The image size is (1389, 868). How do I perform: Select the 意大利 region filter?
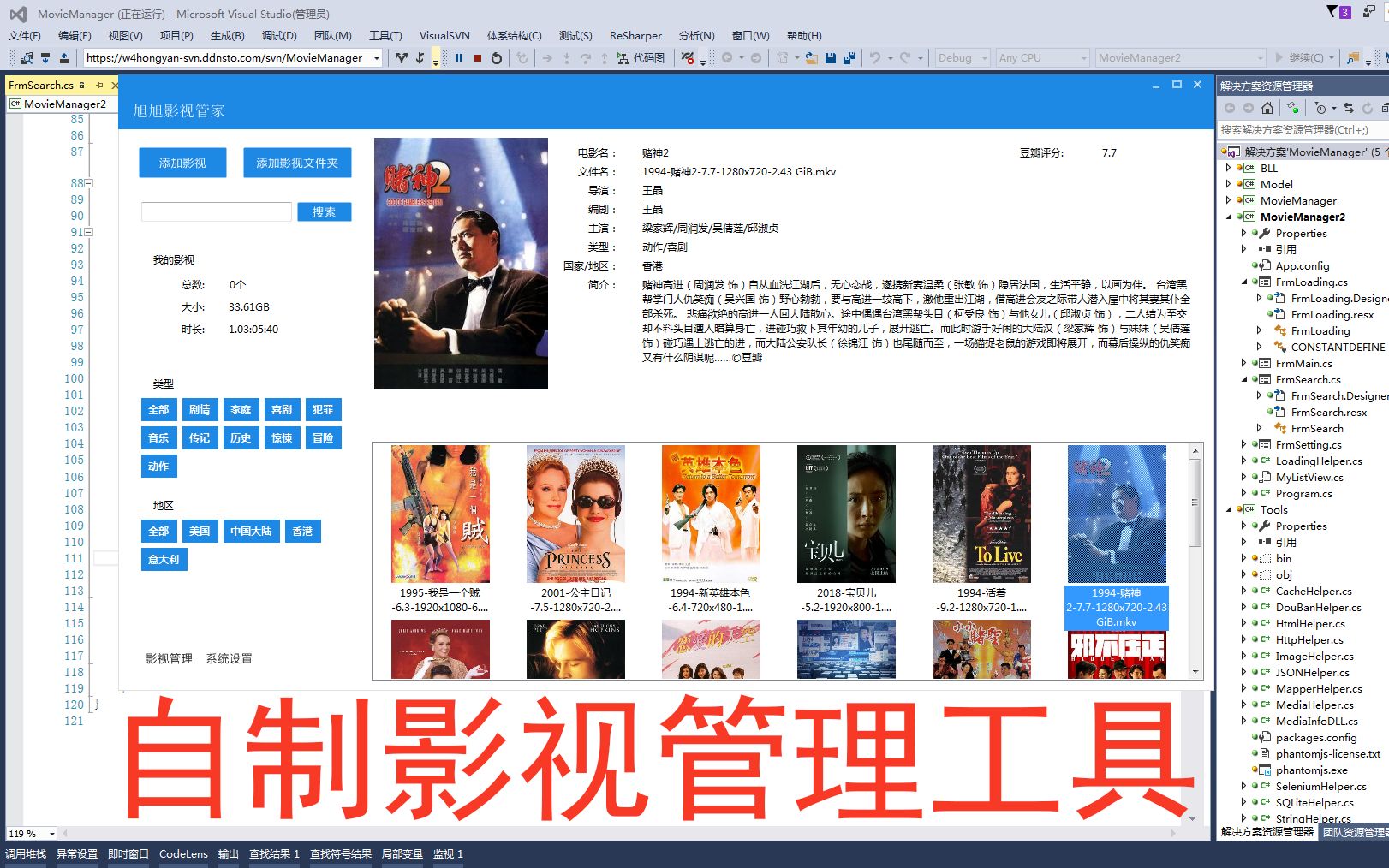click(164, 560)
